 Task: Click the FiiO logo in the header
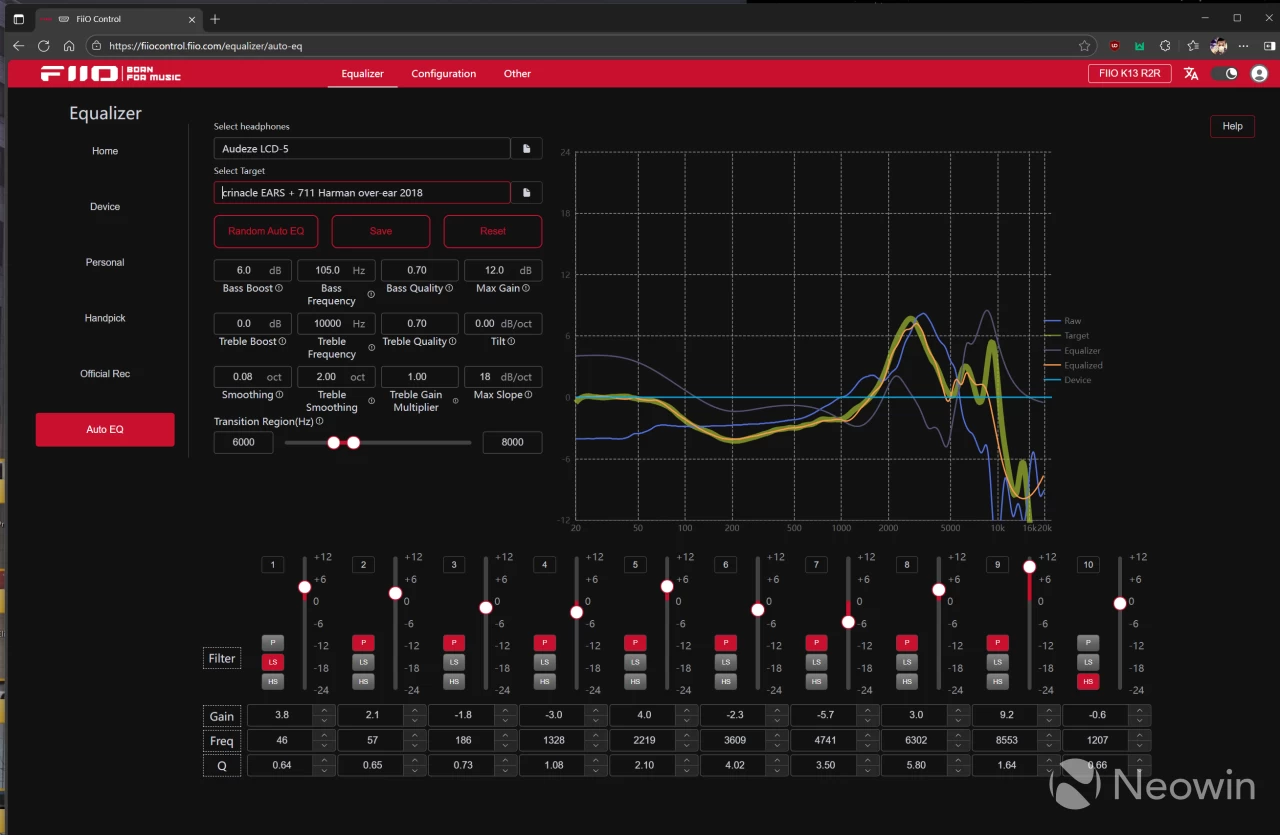(x=111, y=73)
